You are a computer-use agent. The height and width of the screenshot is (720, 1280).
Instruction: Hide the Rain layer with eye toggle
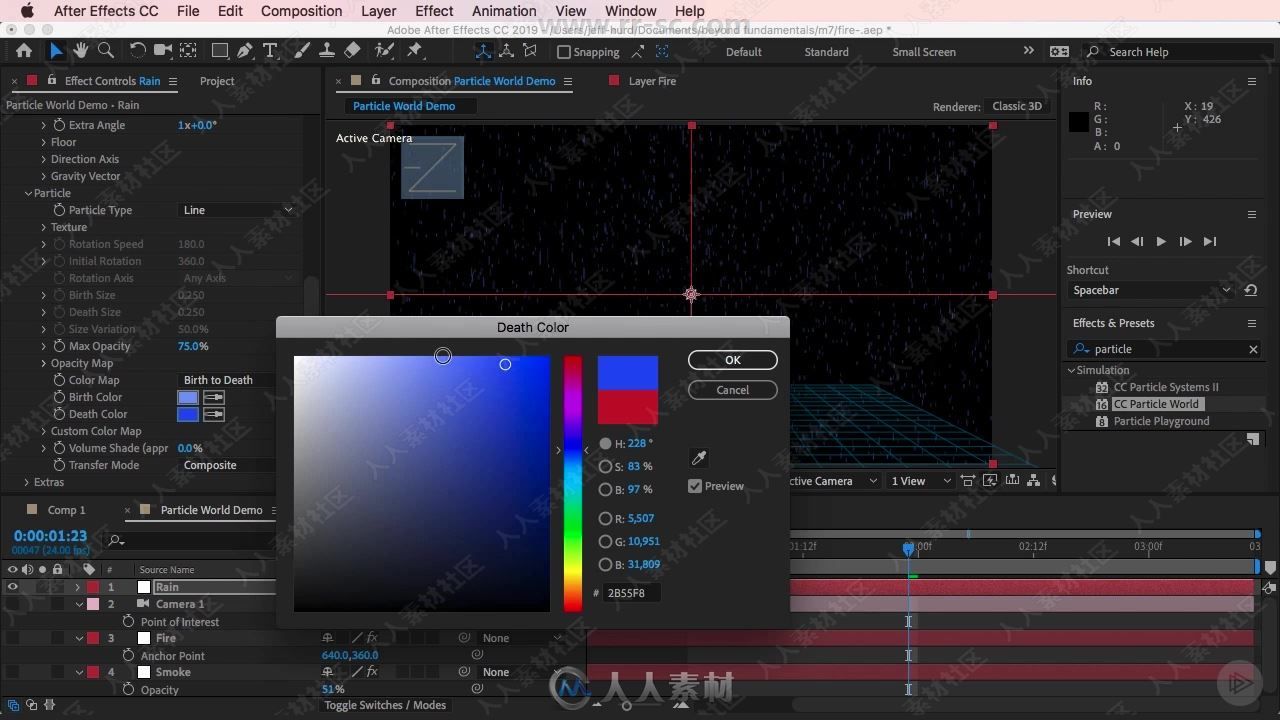click(13, 587)
